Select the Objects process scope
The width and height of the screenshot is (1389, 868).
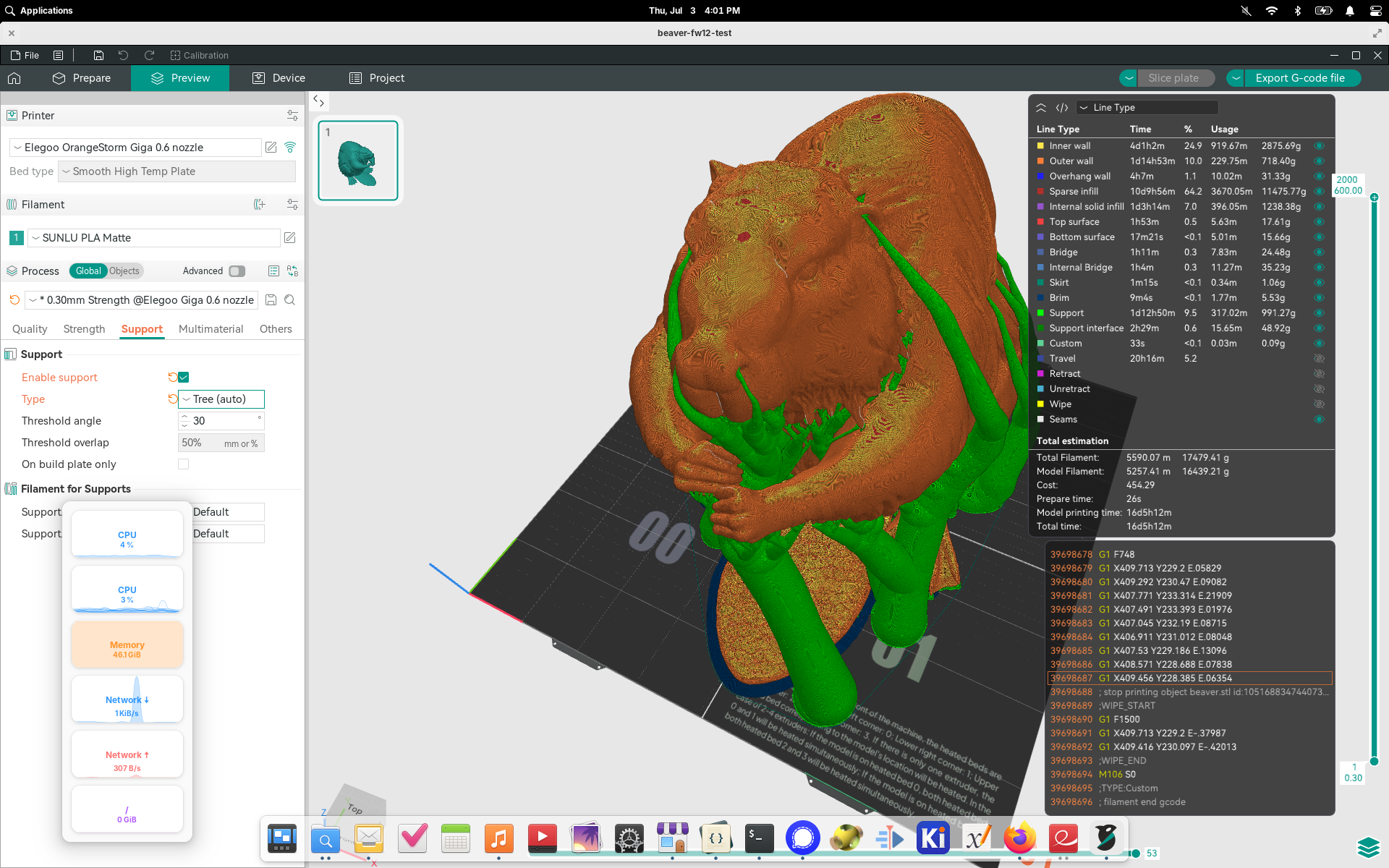tap(124, 271)
